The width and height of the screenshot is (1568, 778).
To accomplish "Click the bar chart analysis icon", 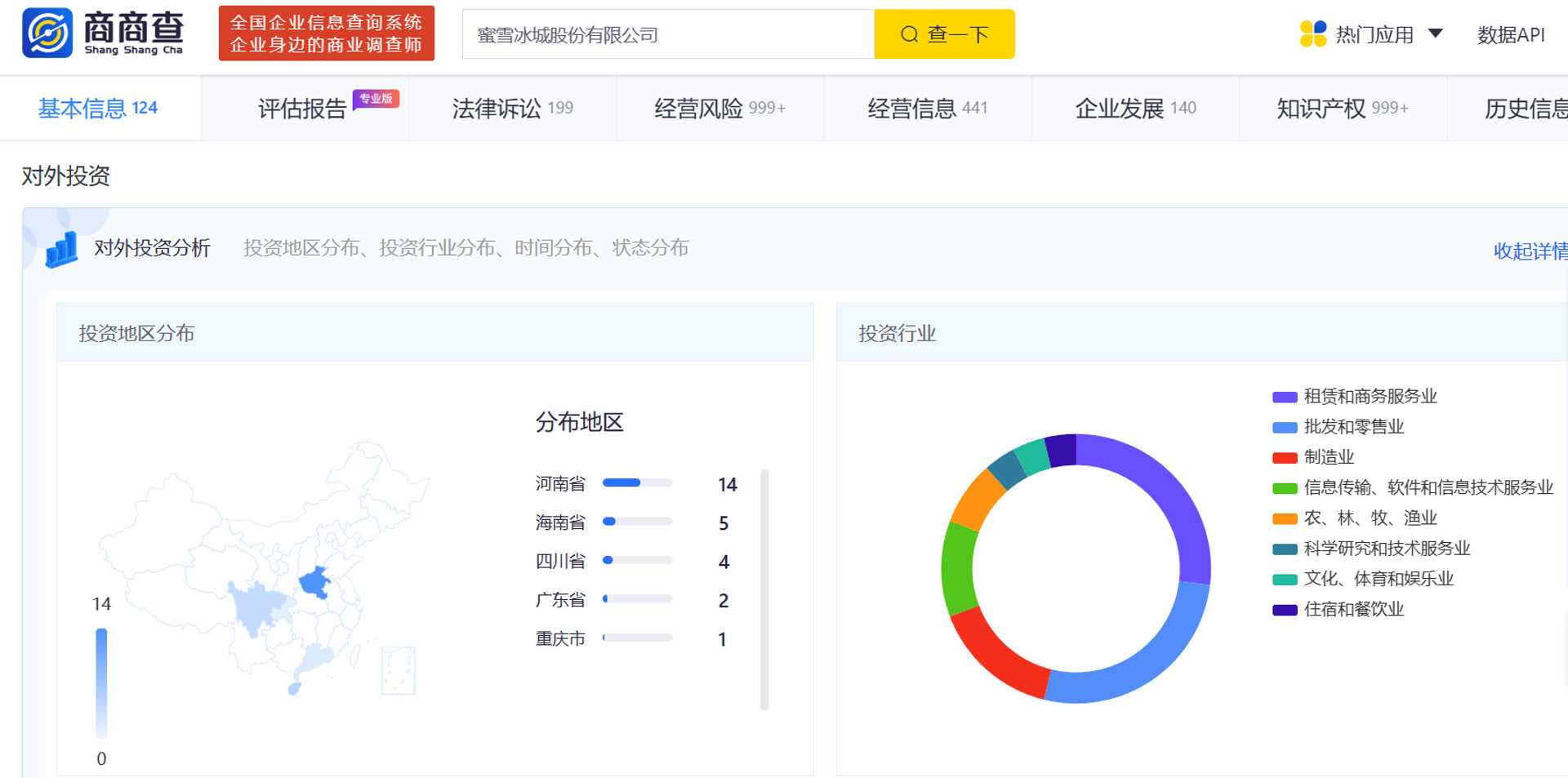I will coord(61,249).
